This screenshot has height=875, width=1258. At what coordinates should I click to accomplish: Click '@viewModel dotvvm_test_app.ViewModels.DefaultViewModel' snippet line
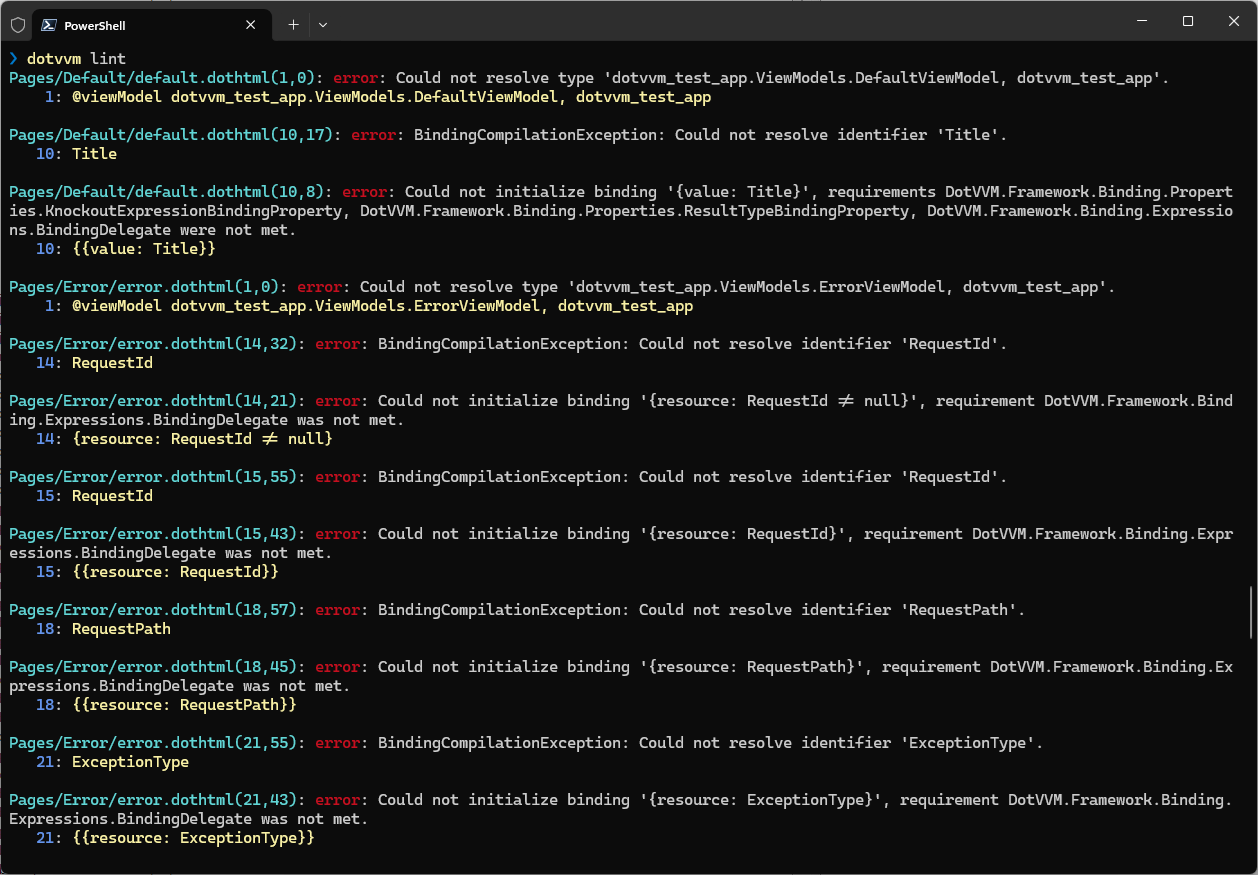[x=391, y=97]
